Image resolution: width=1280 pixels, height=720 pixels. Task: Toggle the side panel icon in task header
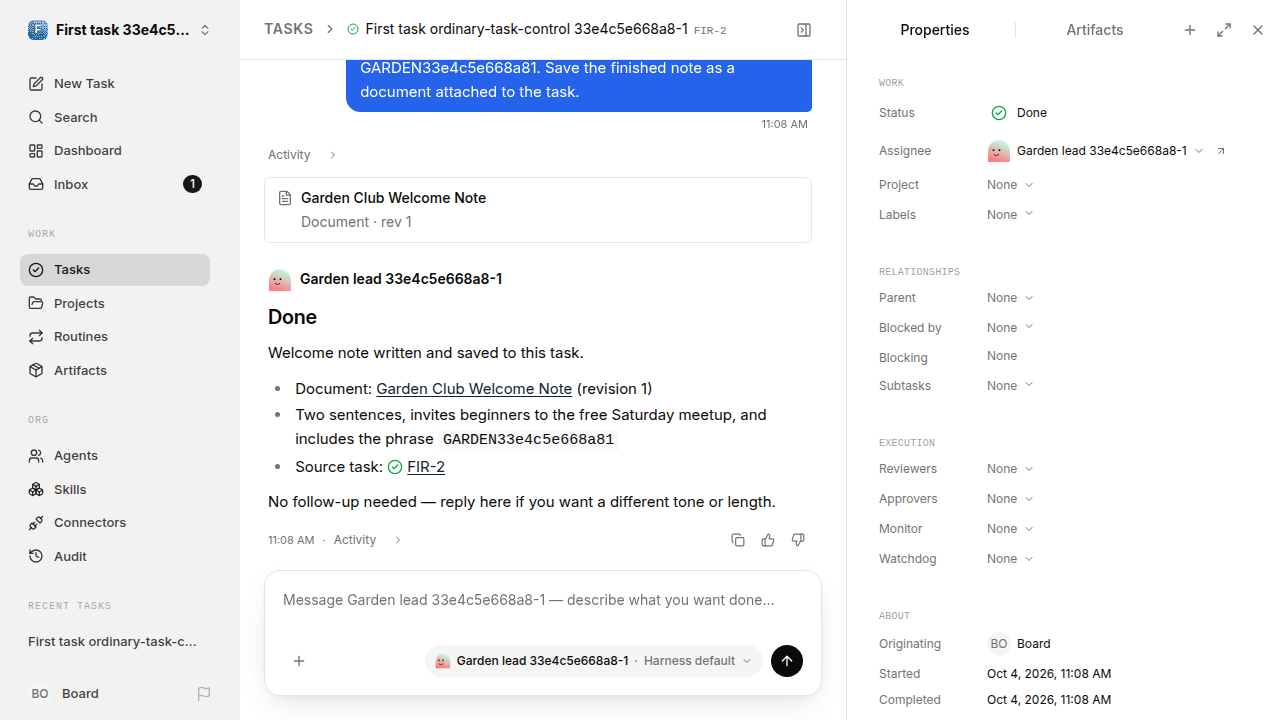pyautogui.click(x=804, y=30)
